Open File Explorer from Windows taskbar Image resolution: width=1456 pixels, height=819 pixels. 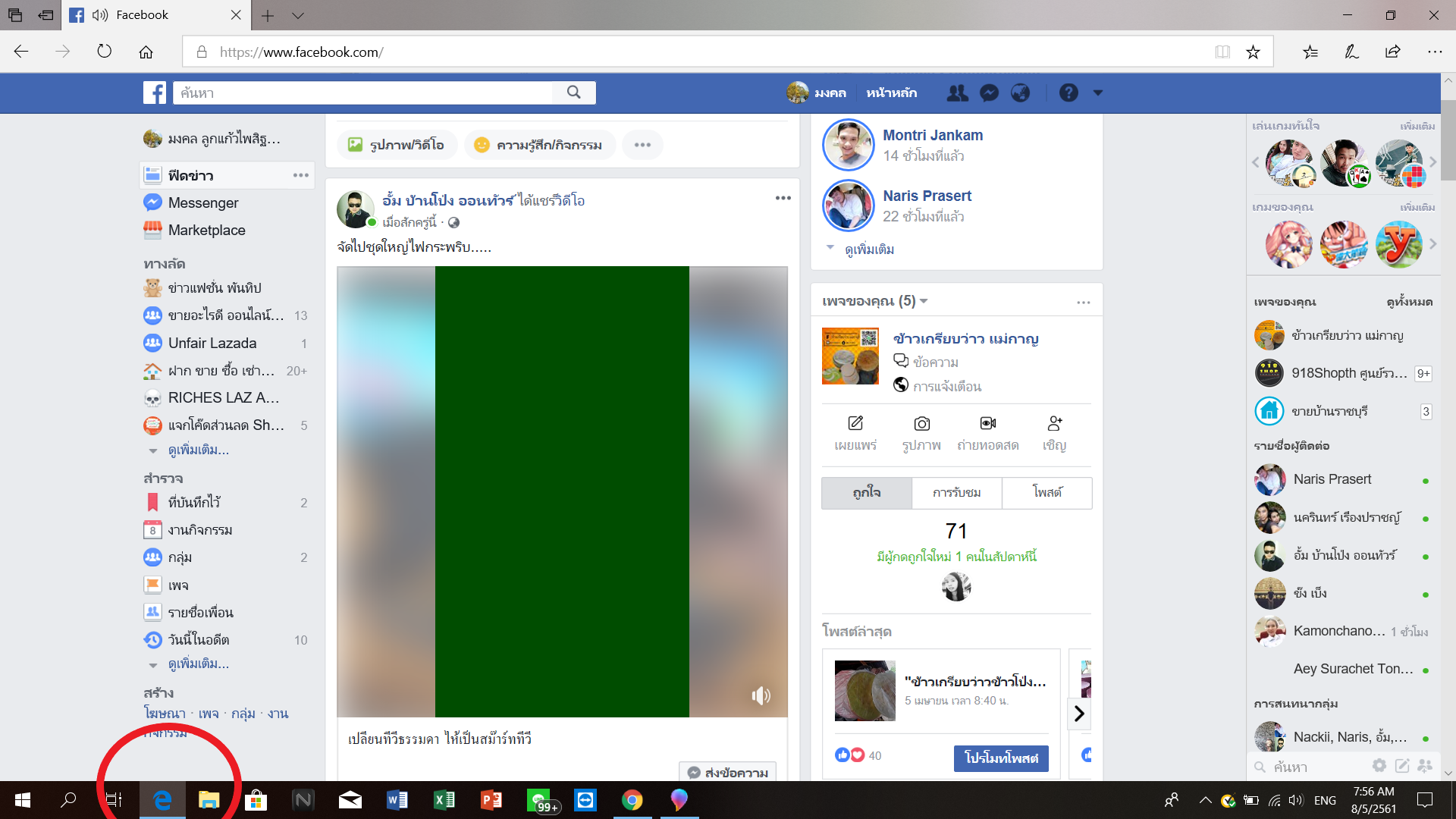point(209,800)
